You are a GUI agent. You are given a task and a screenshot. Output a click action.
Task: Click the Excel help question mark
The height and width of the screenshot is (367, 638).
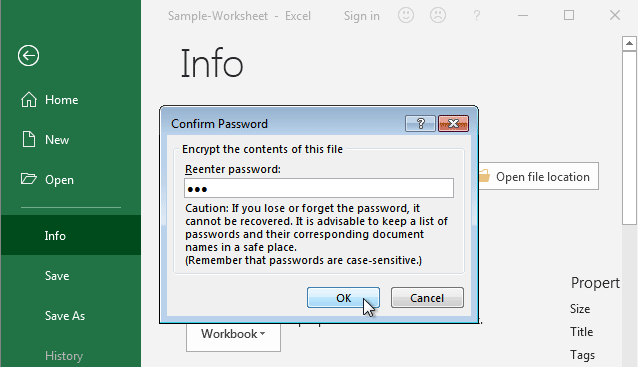(476, 16)
